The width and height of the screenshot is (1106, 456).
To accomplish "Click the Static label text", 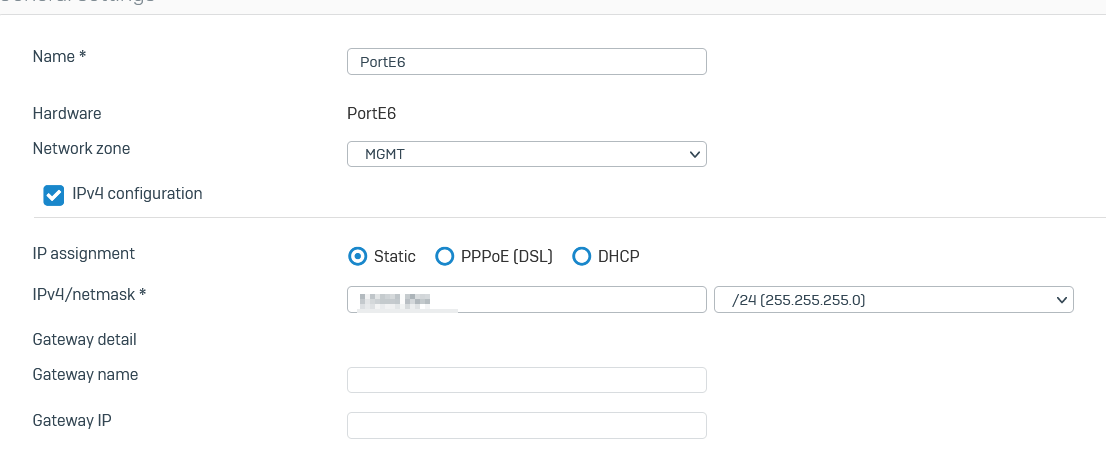I will tap(395, 256).
